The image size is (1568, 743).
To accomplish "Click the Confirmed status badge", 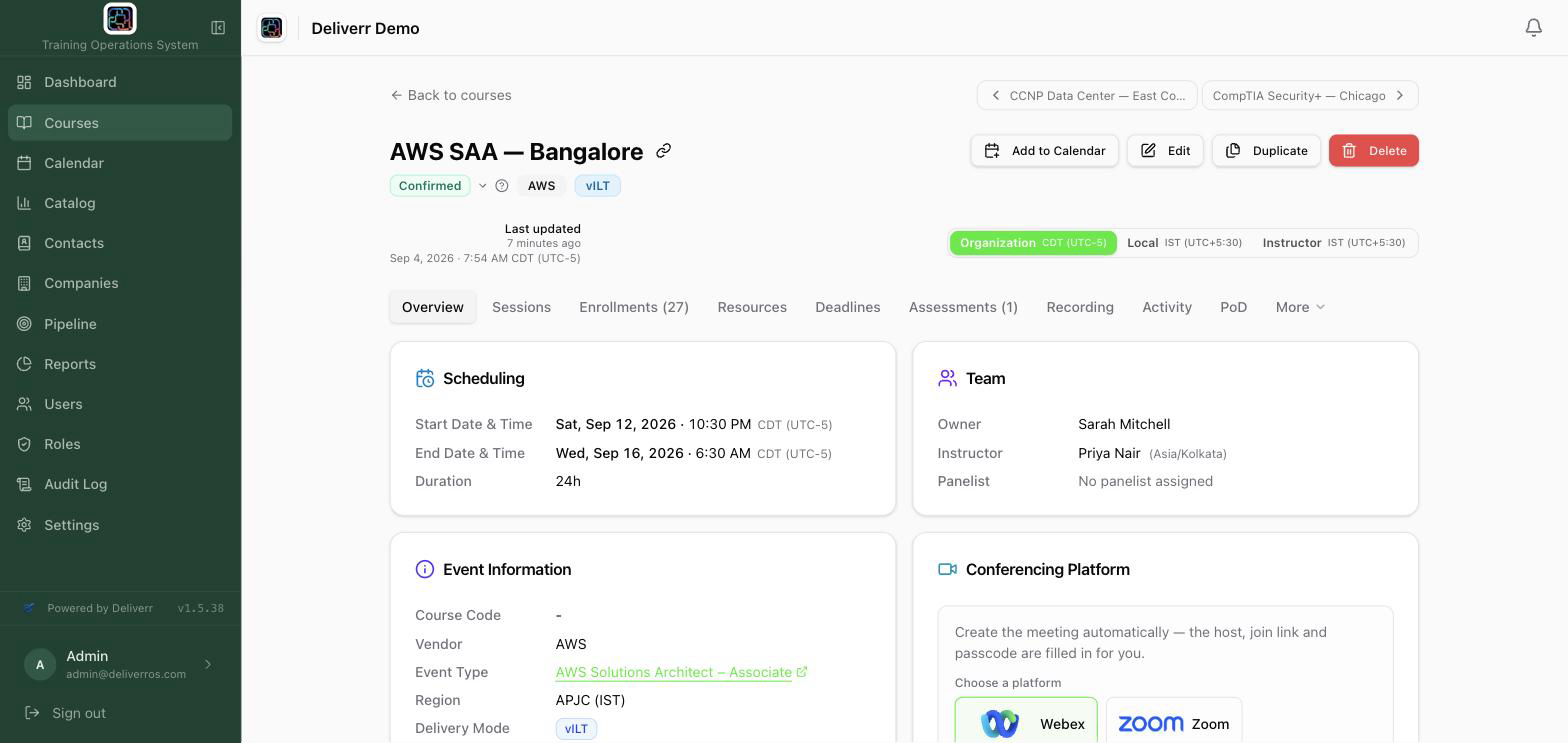I will [x=430, y=186].
